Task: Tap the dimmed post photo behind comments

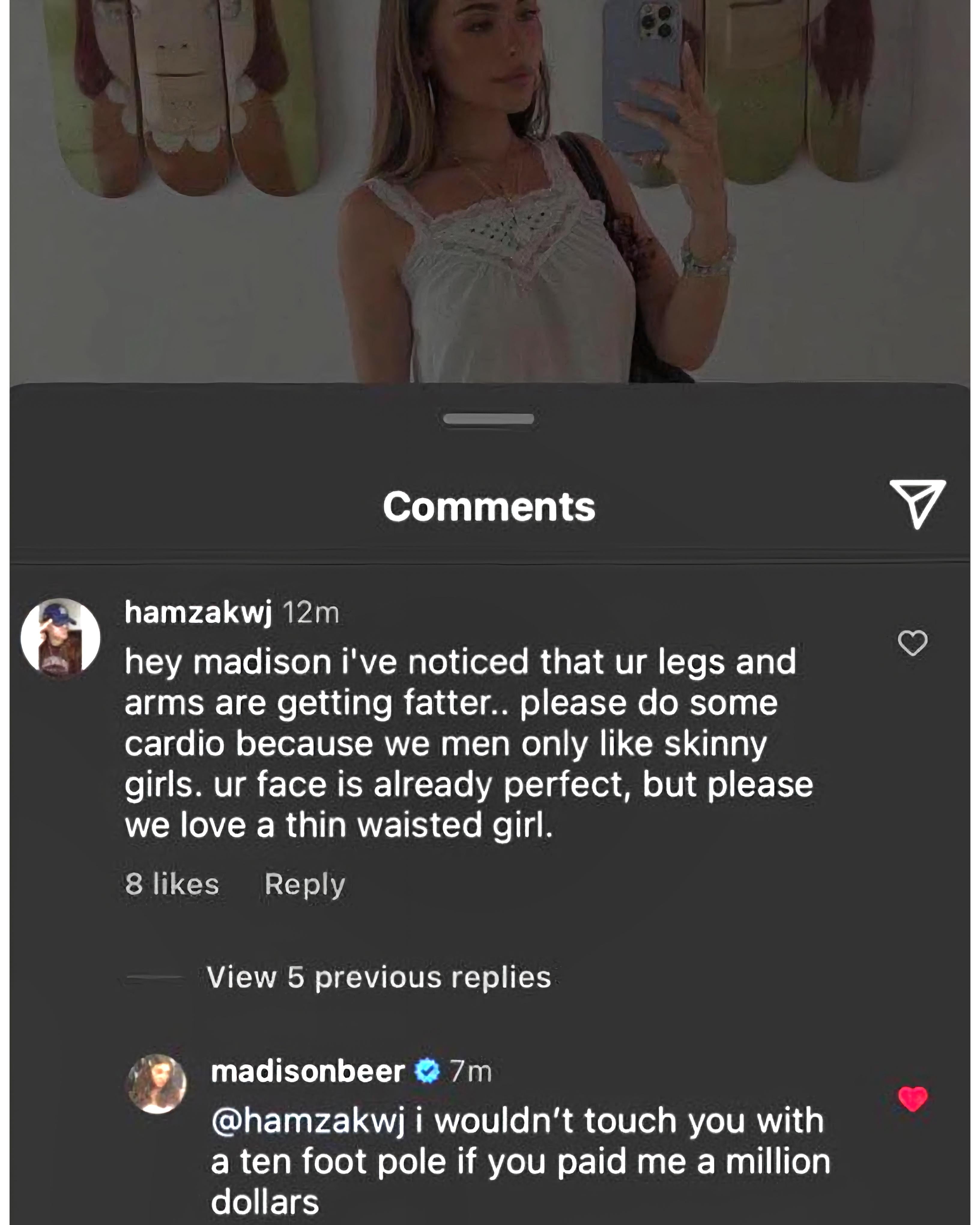Action: click(x=488, y=187)
